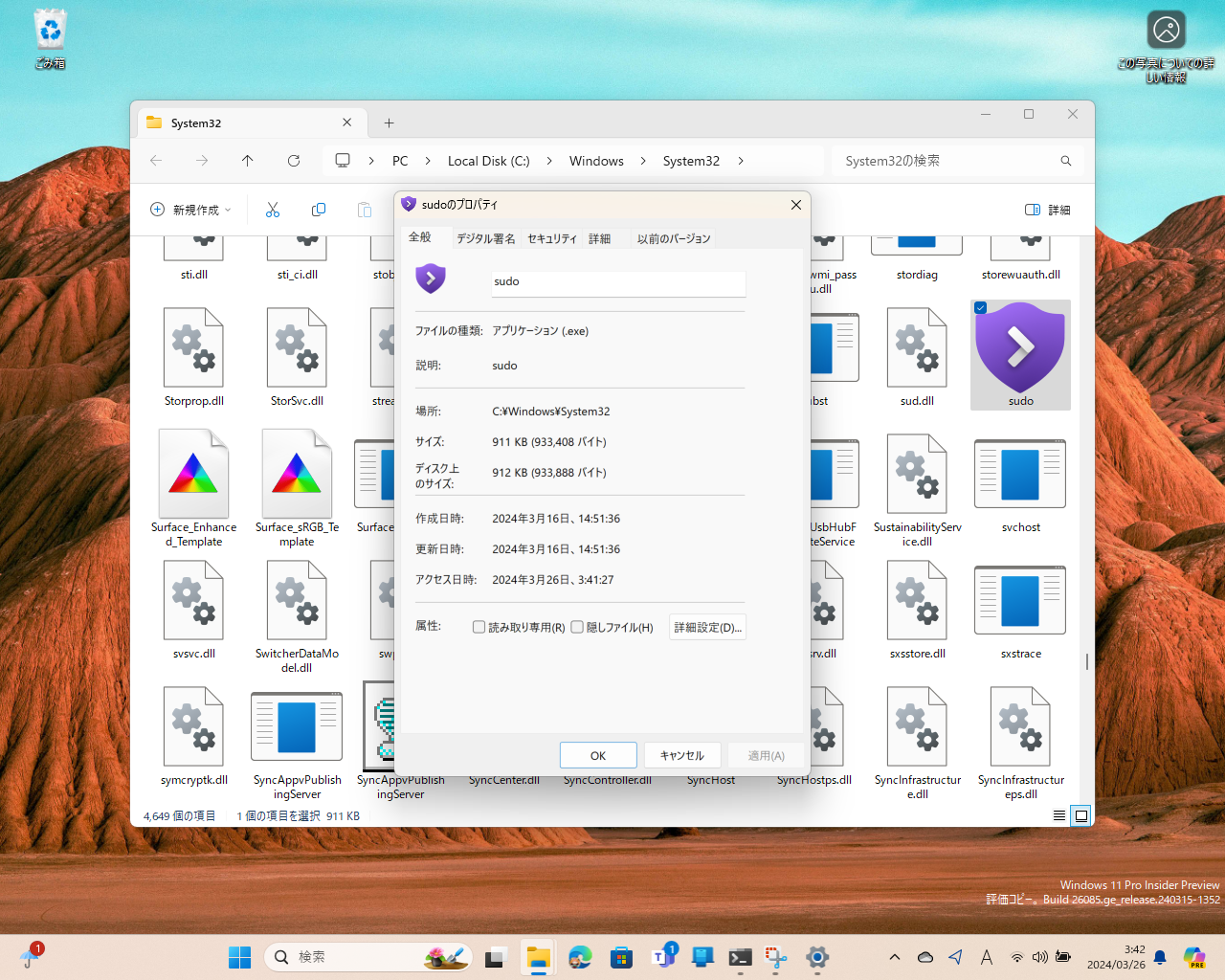1225x980 pixels.
Task: Open Windows Terminal from the taskbar
Action: pyautogui.click(x=740, y=957)
